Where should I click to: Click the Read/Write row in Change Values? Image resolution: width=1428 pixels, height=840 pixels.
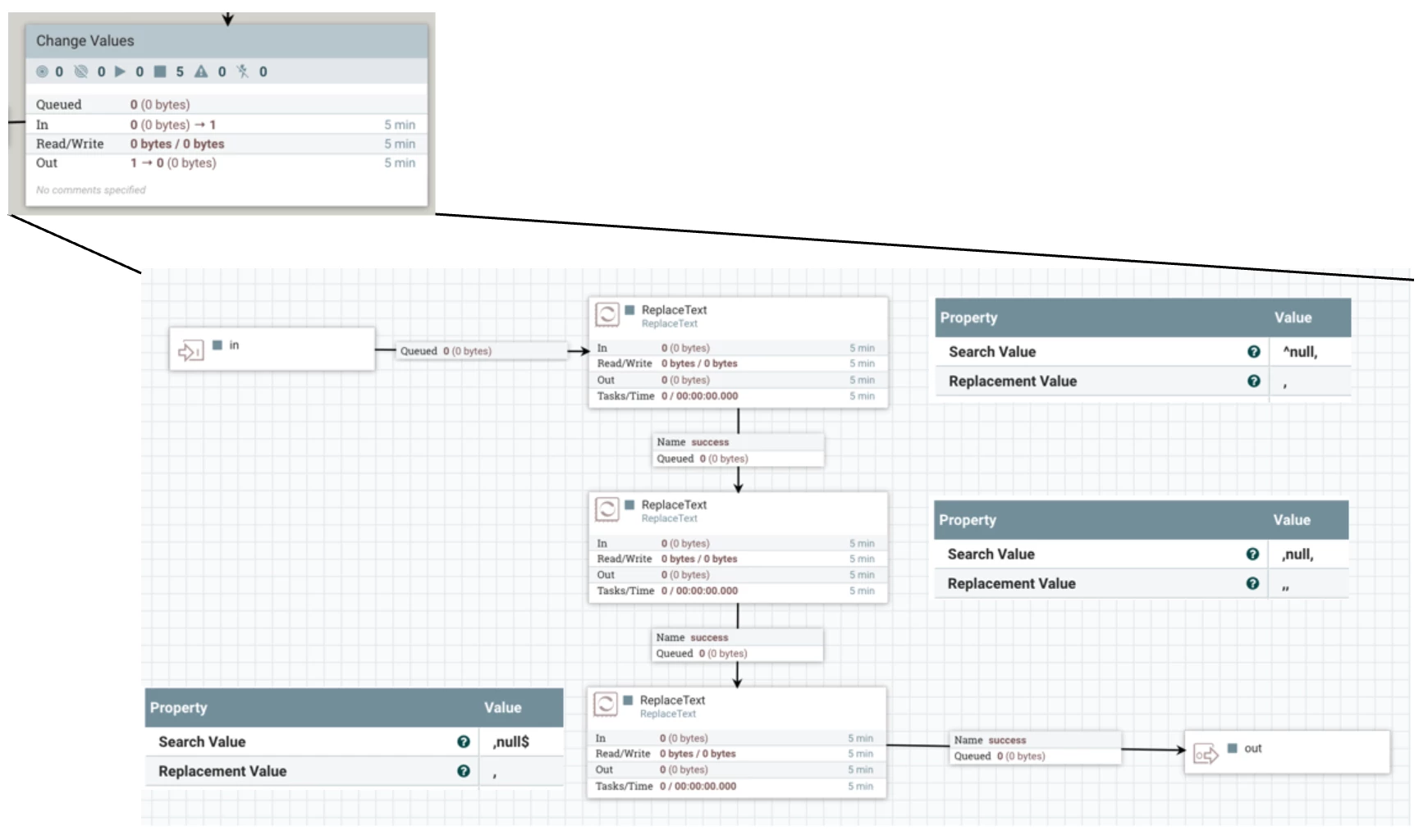(226, 144)
